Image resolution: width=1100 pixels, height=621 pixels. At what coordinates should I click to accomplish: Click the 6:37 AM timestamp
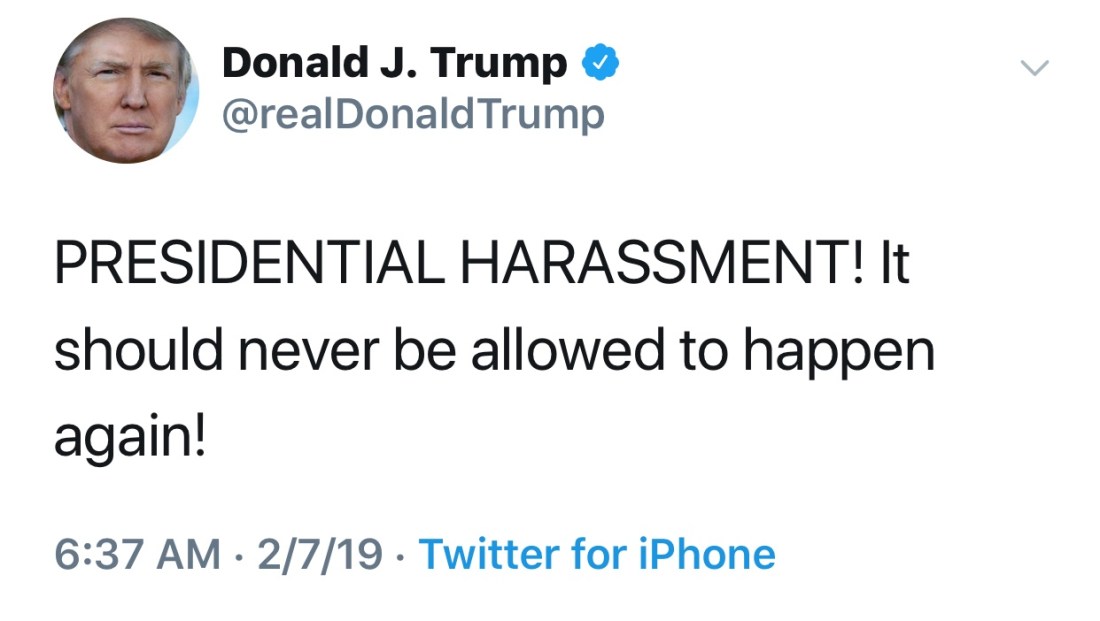[x=136, y=553]
